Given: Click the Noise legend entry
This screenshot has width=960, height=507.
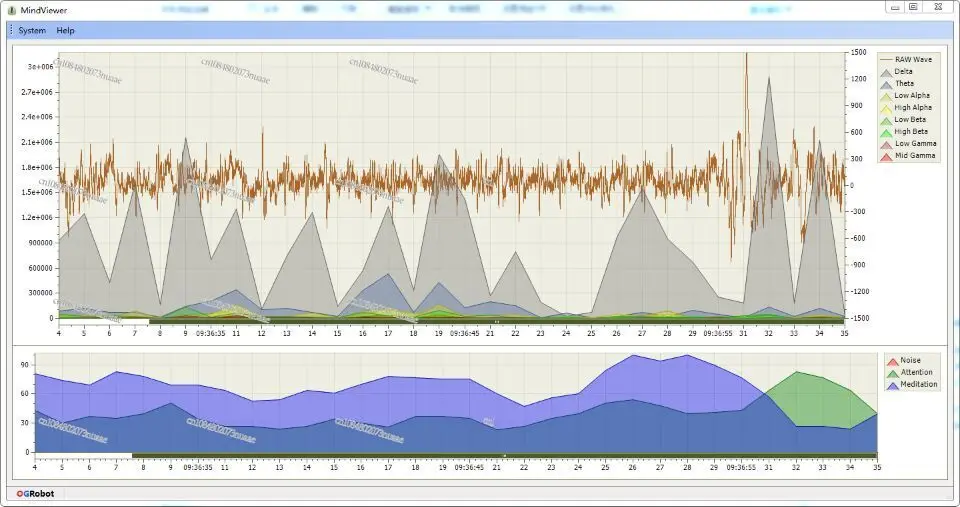Looking at the screenshot, I should pos(904,361).
